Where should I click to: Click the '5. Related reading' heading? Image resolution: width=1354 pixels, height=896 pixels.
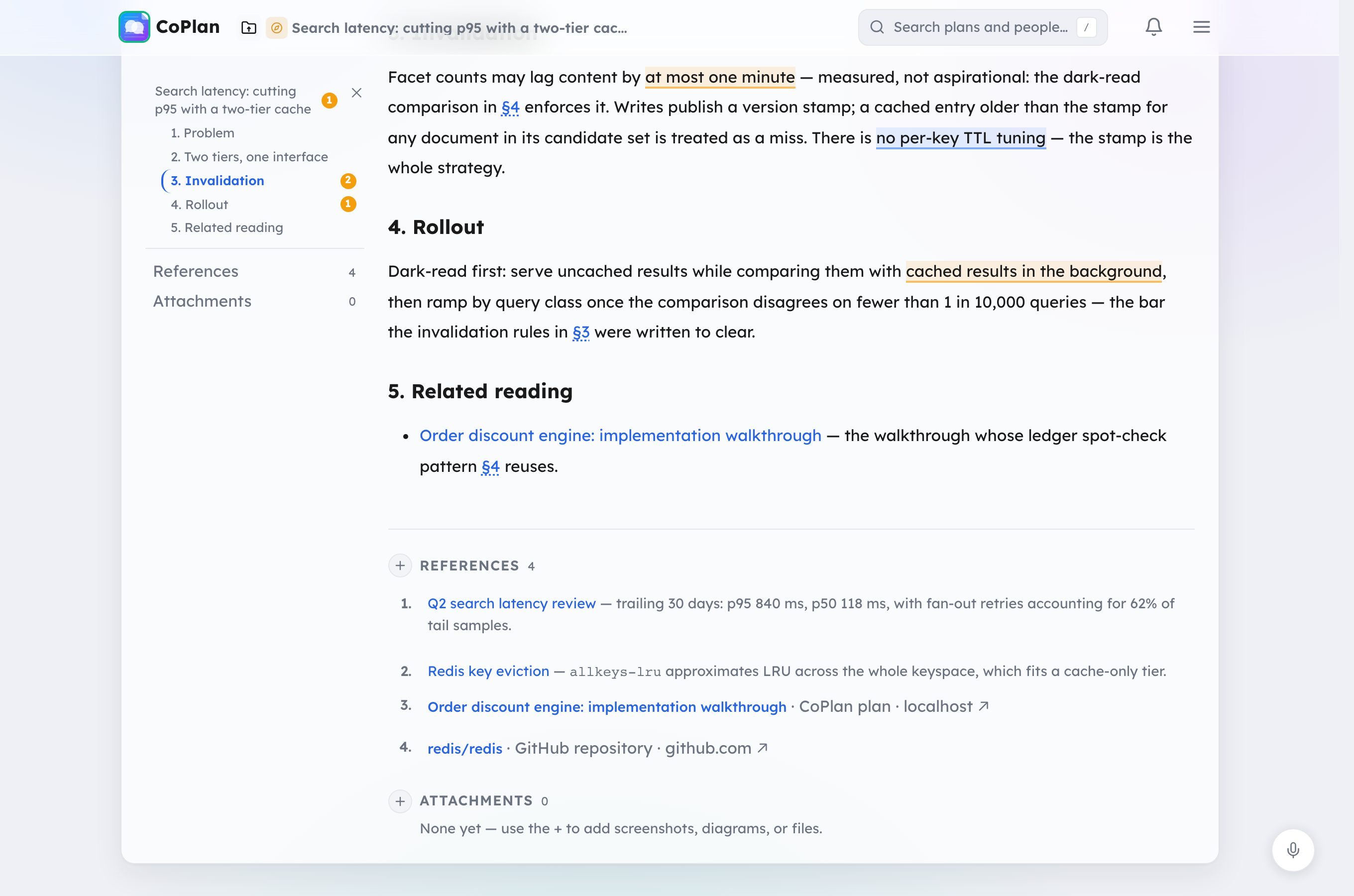480,391
